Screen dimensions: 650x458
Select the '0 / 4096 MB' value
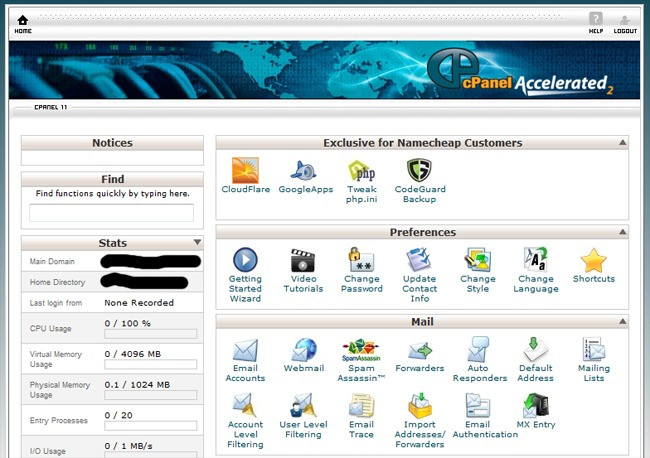(133, 354)
